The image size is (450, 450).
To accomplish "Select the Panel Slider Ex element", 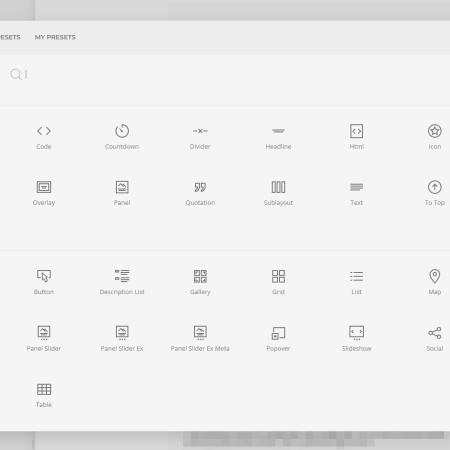I will coord(122,339).
